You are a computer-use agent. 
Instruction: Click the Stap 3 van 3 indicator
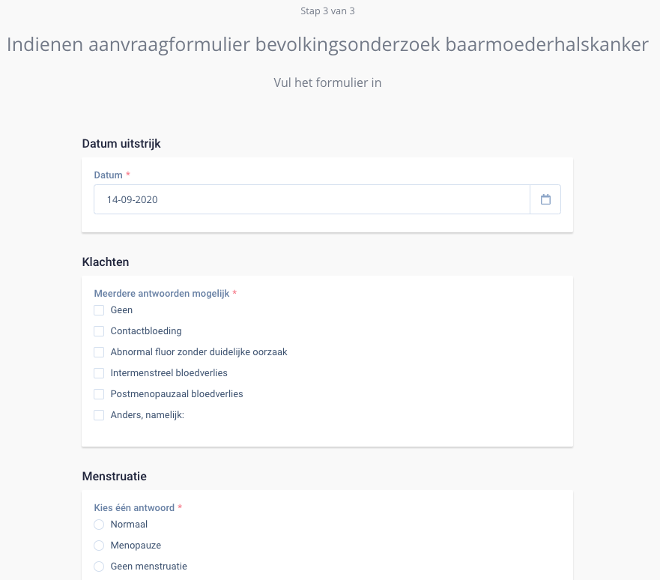327,11
